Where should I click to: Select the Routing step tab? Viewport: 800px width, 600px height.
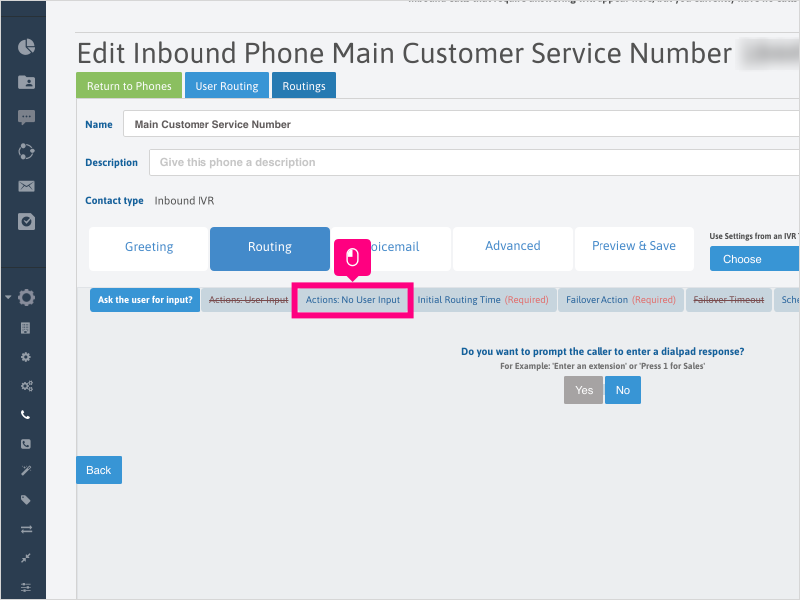[x=270, y=247]
